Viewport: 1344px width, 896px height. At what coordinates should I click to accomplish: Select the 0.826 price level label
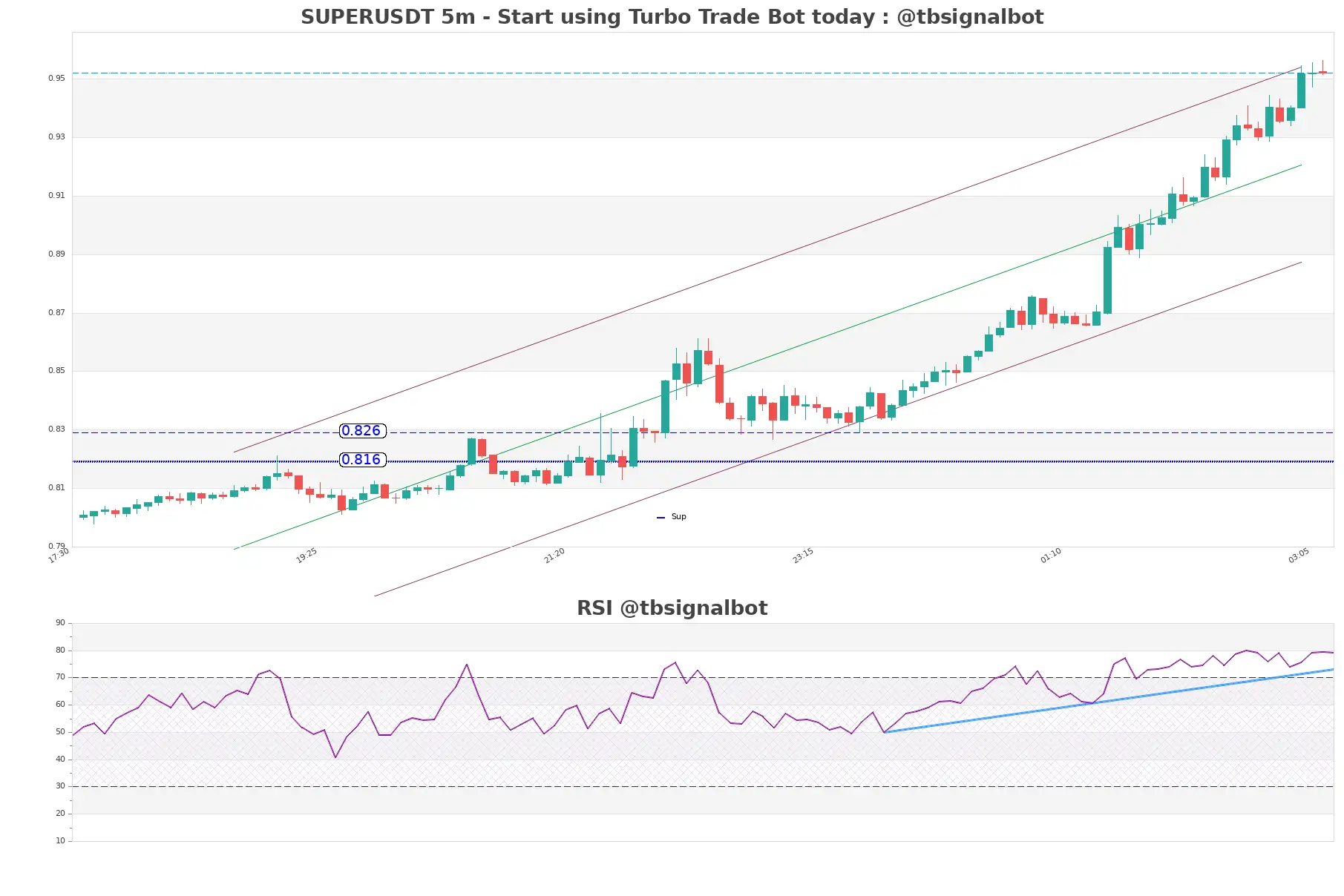pos(362,431)
